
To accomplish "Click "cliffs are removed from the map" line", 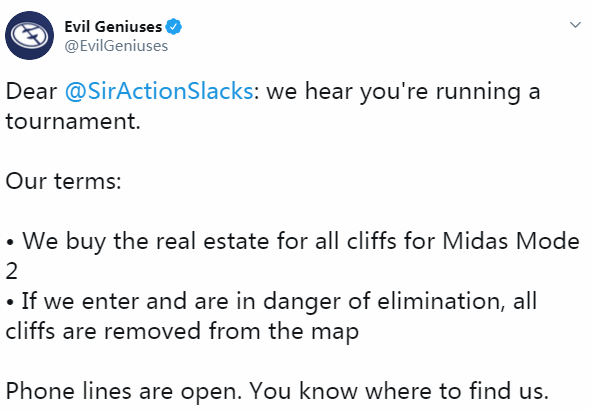I will 182,332.
